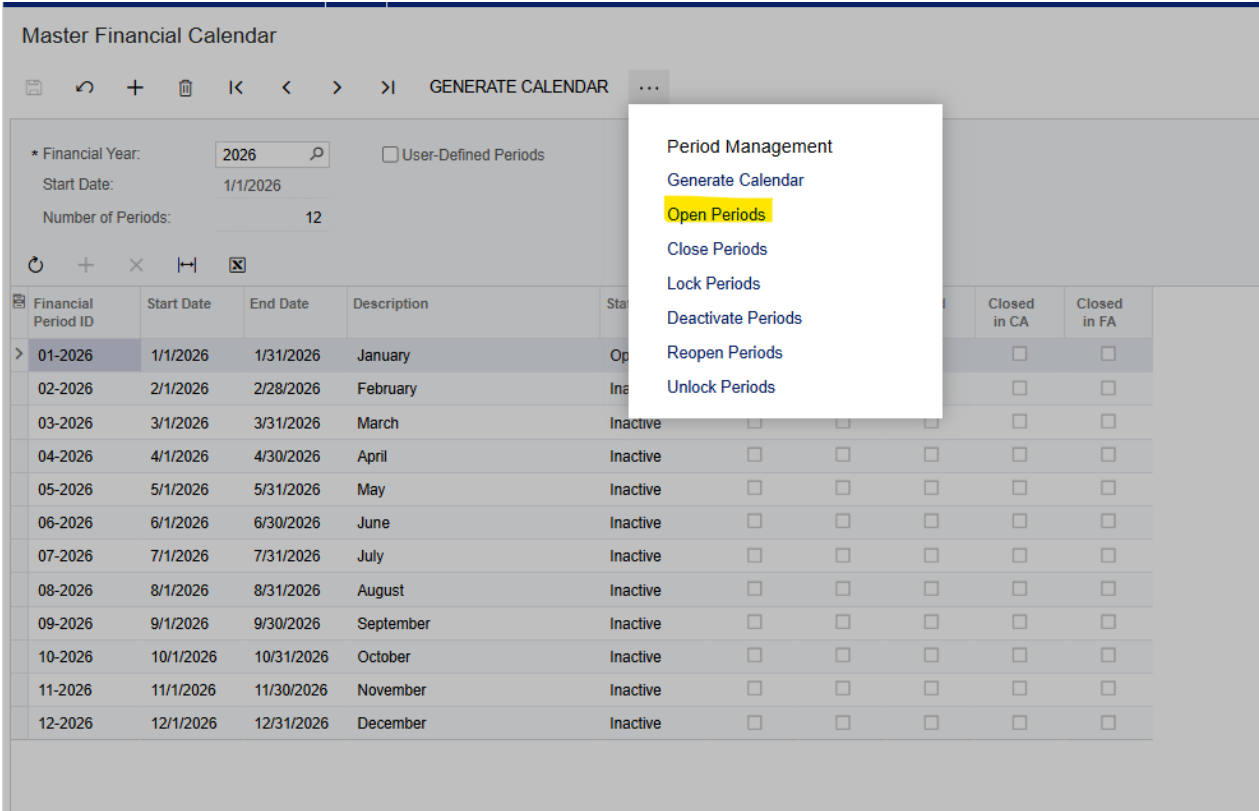Image resolution: width=1259 pixels, height=811 pixels.
Task: Toggle Closed in FA checkbox for December
Action: (x=1108, y=722)
